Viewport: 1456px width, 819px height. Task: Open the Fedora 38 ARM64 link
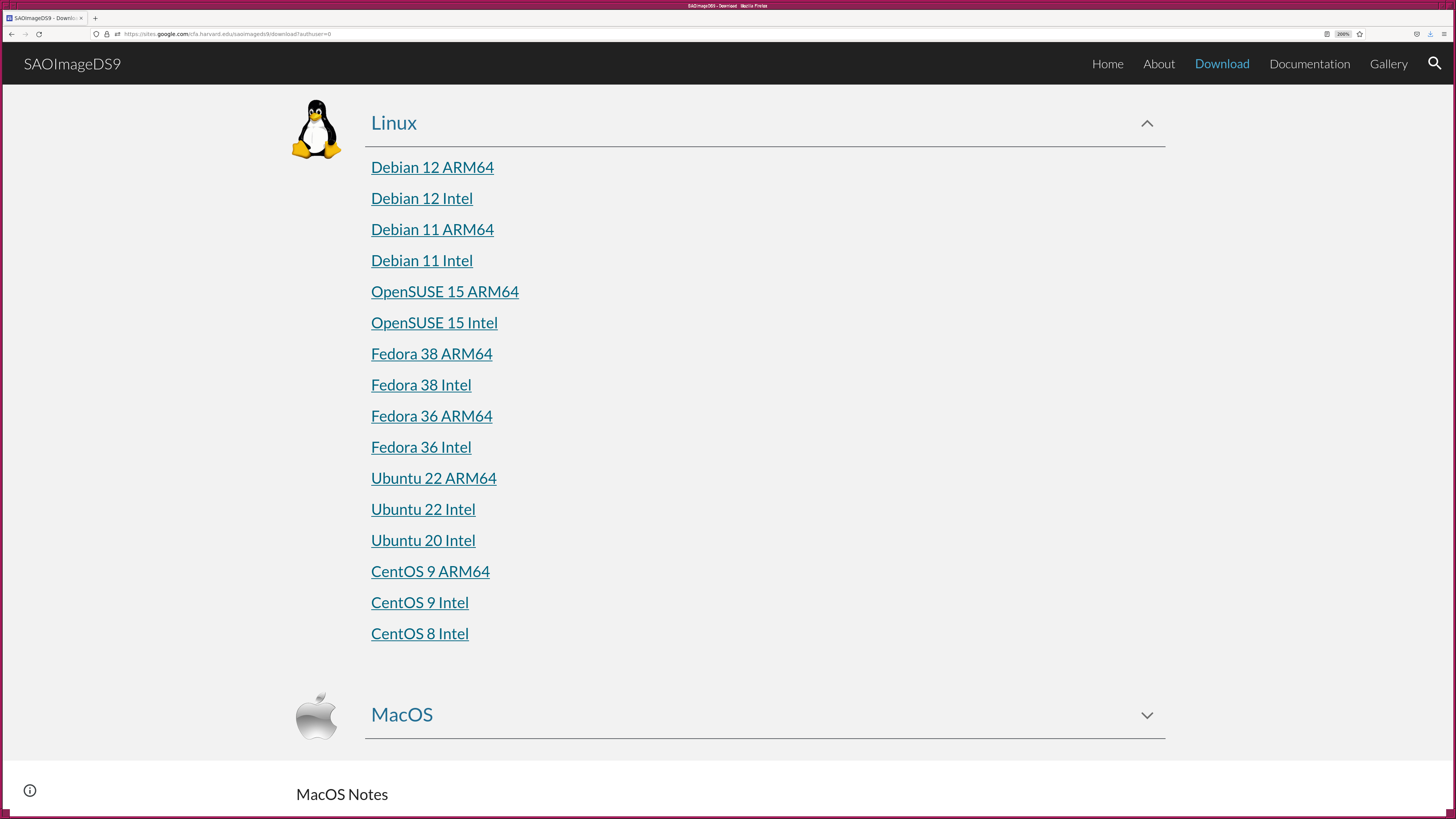(x=431, y=354)
